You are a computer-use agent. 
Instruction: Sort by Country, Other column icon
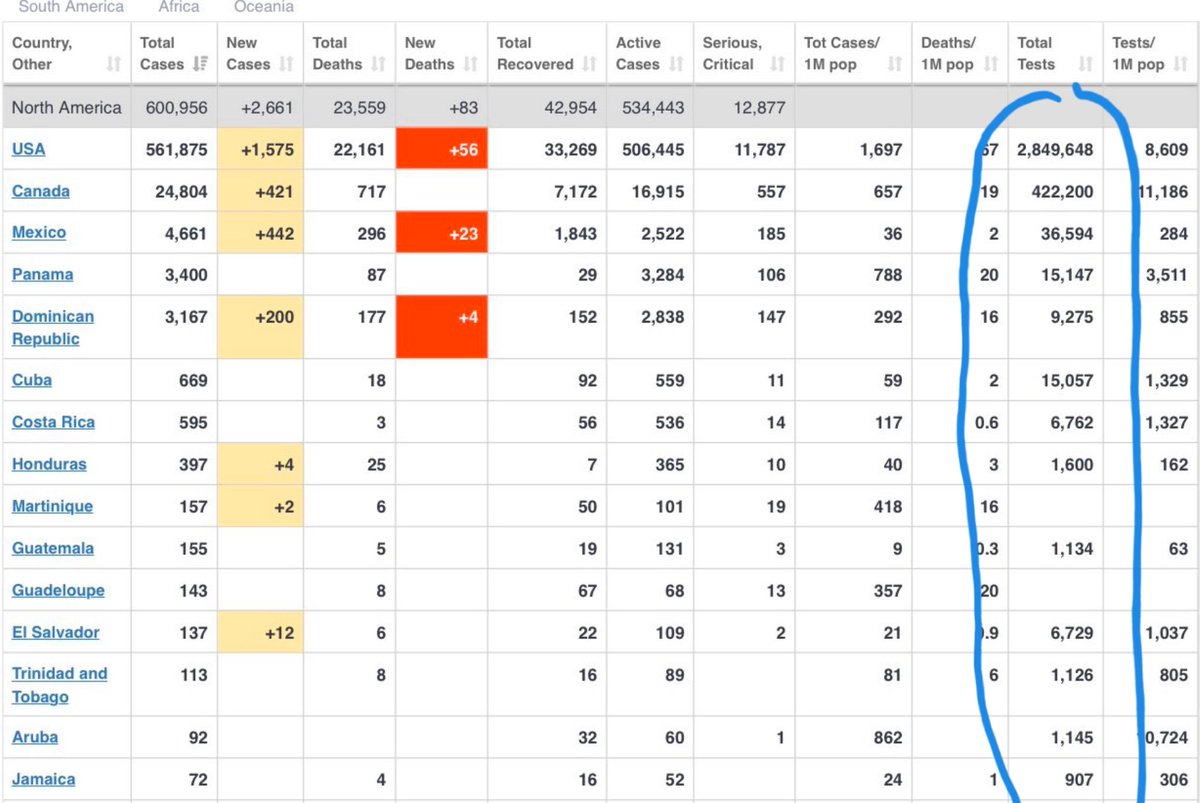coord(113,64)
